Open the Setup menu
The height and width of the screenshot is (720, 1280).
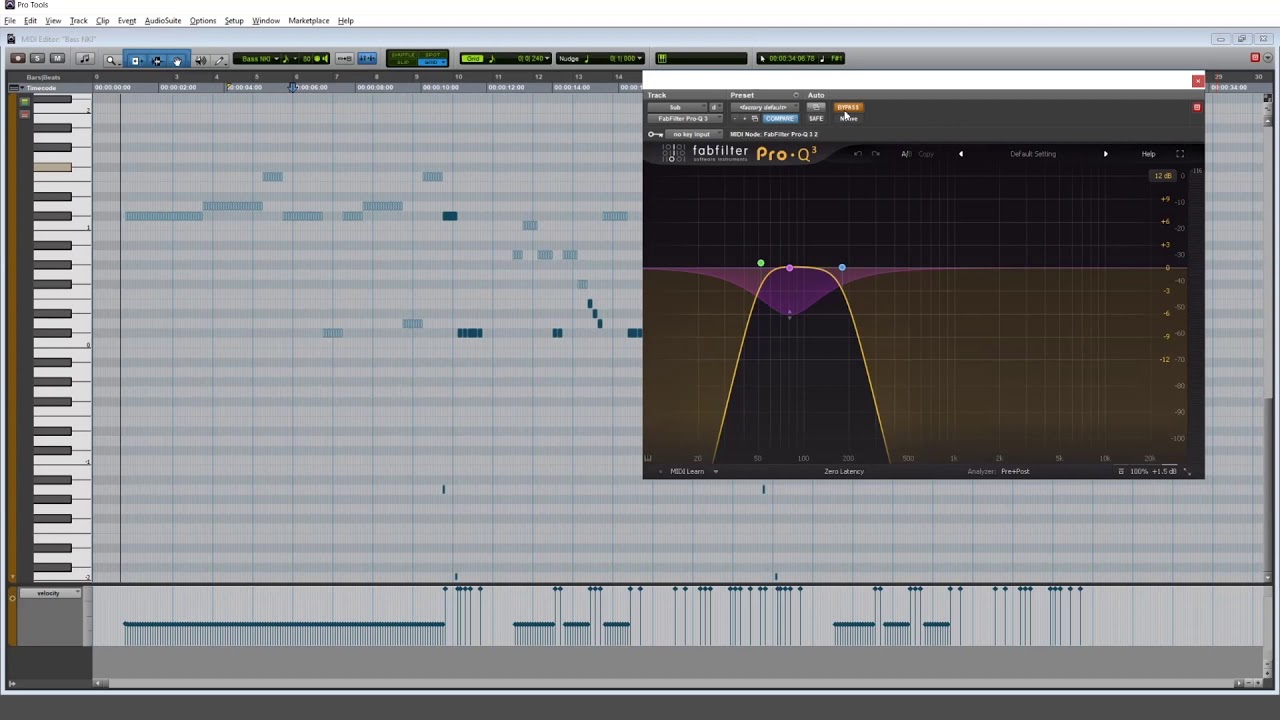click(234, 21)
